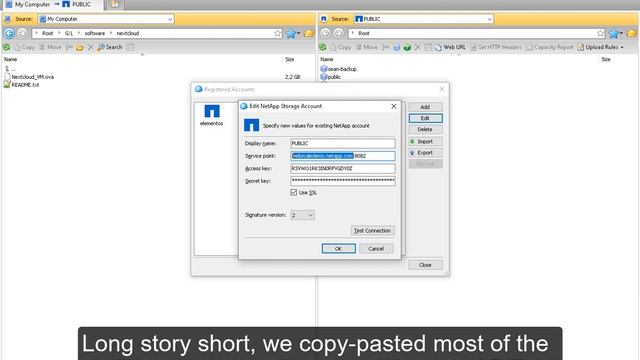Click Edit in Registered Accounts

coord(425,118)
